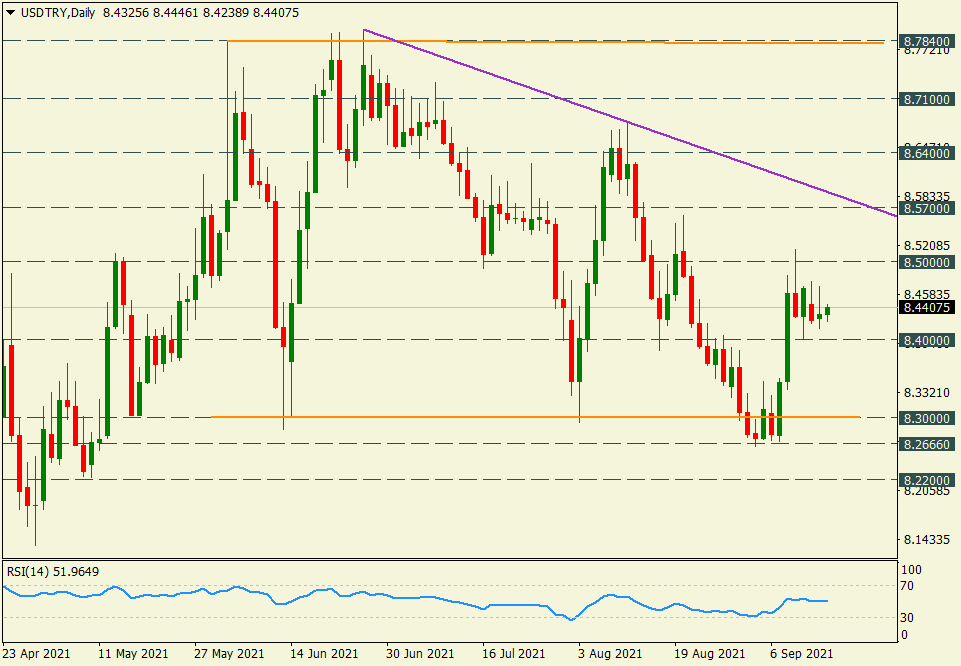Click the 8.33210 price axis value
961x666 pixels.
point(927,393)
